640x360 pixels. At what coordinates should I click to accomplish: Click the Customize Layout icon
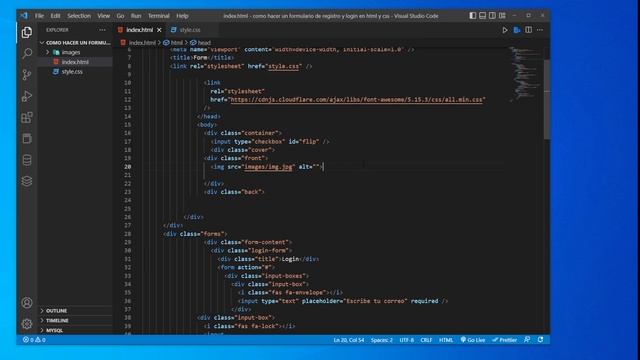tap(502, 16)
